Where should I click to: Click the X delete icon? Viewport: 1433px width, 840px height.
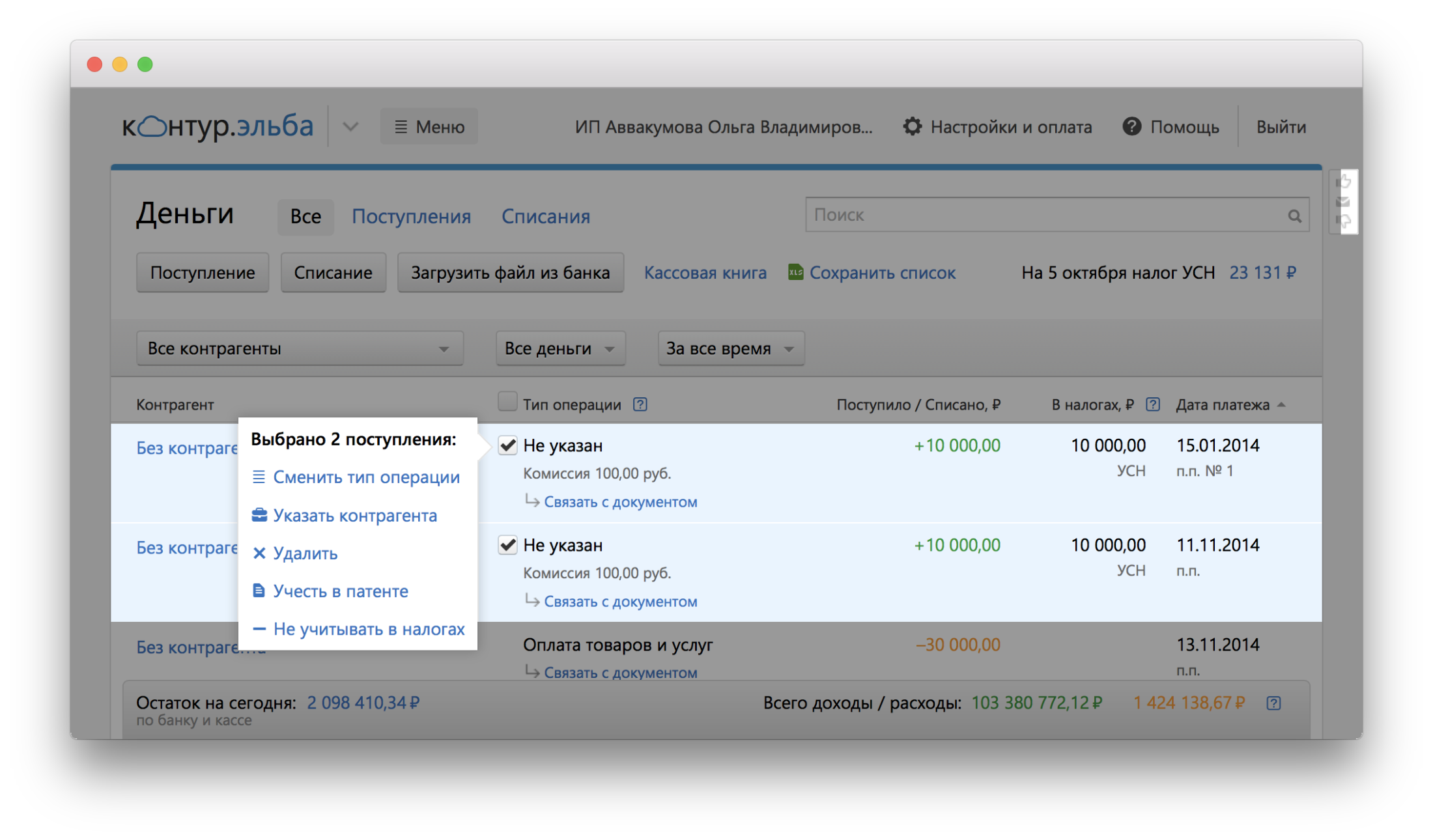click(259, 553)
